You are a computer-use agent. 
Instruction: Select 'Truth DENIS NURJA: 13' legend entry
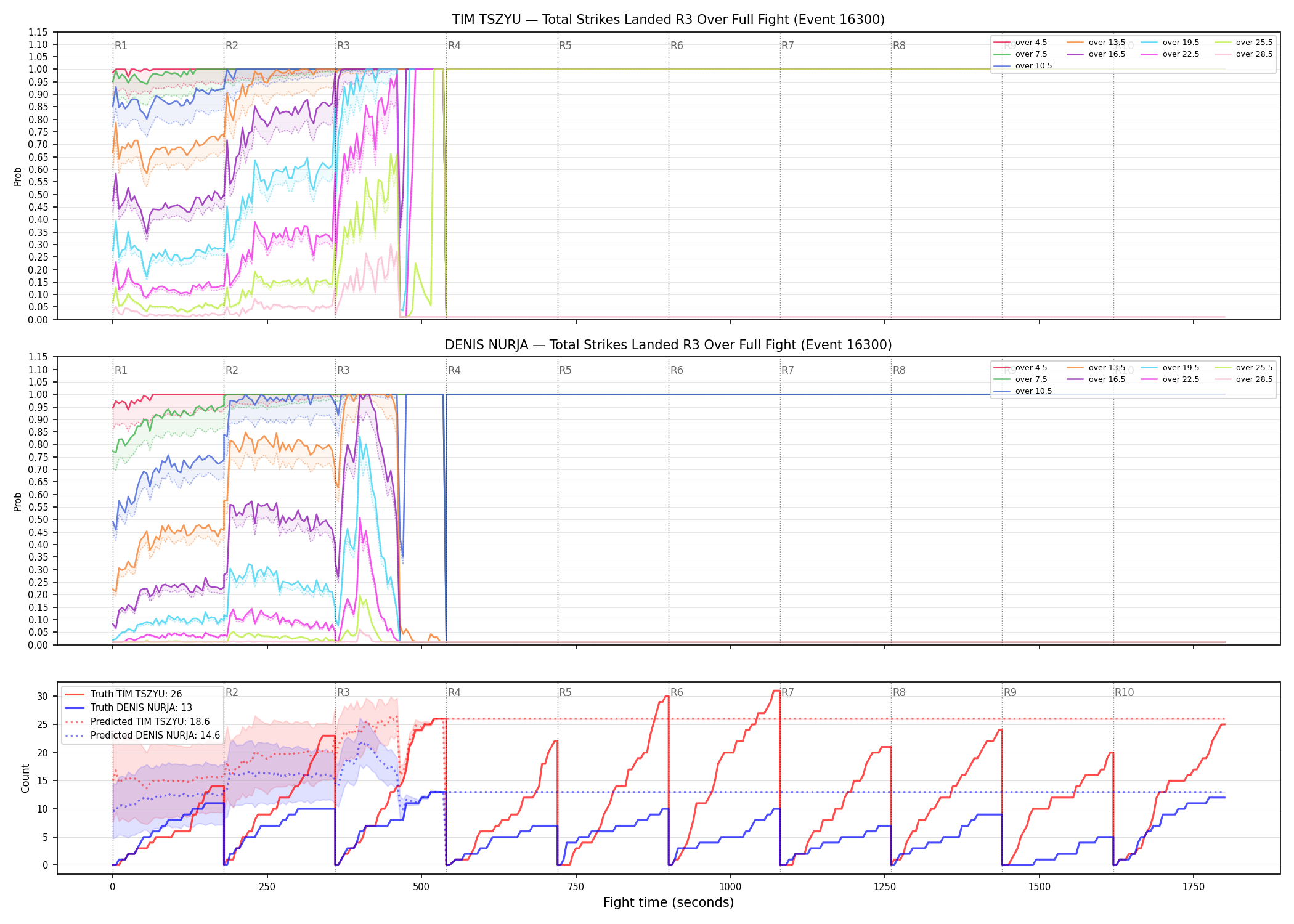click(128, 708)
